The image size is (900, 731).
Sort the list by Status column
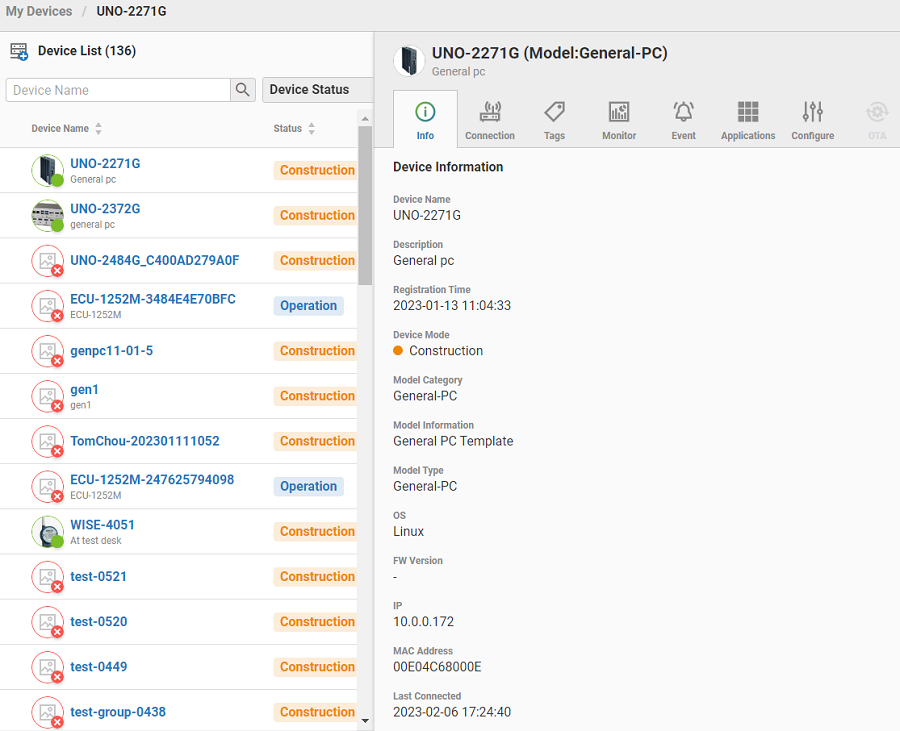click(x=294, y=129)
